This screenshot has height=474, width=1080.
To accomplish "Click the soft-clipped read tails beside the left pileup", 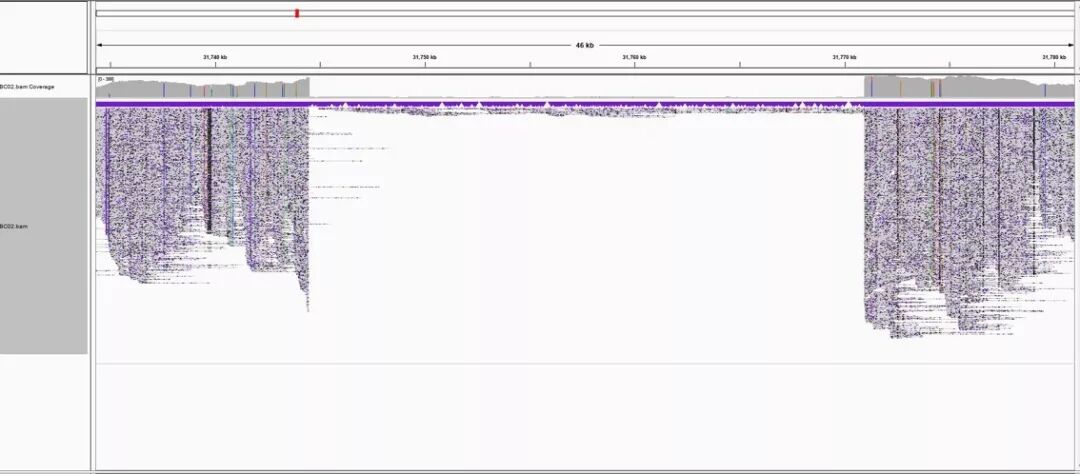I will (345, 160).
